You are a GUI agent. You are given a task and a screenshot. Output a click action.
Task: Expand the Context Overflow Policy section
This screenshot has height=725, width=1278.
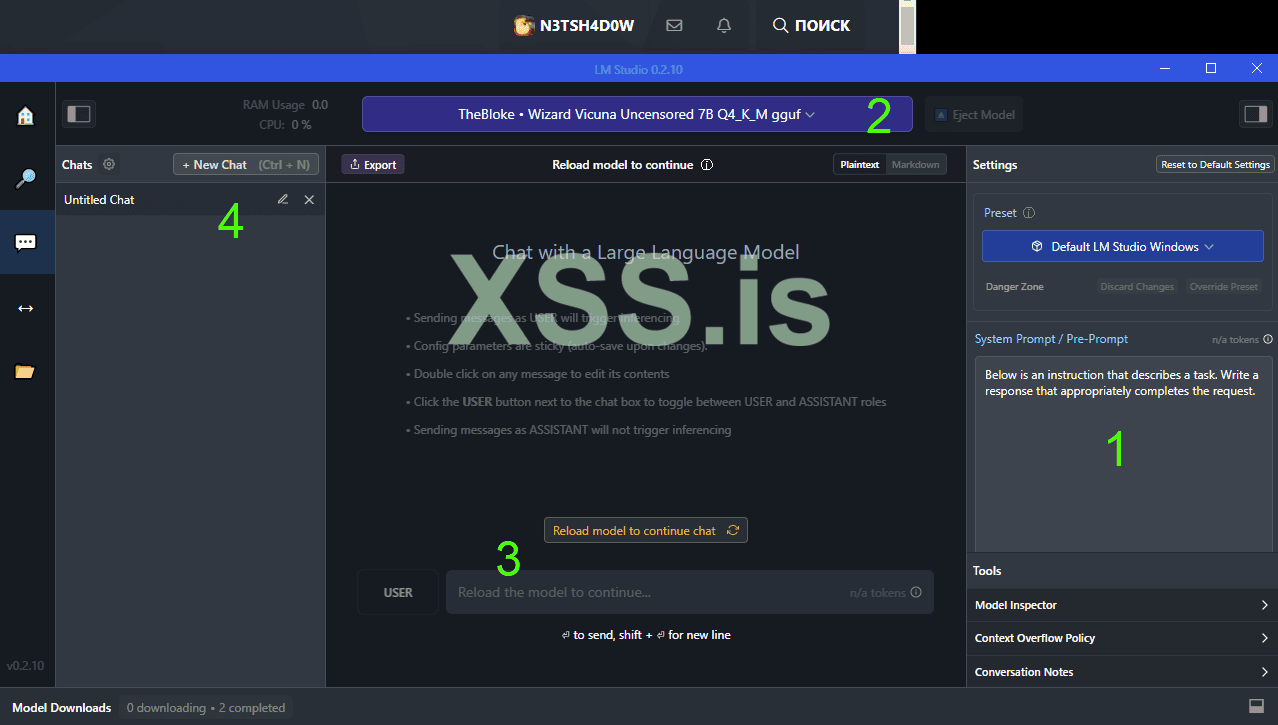tap(1122, 638)
